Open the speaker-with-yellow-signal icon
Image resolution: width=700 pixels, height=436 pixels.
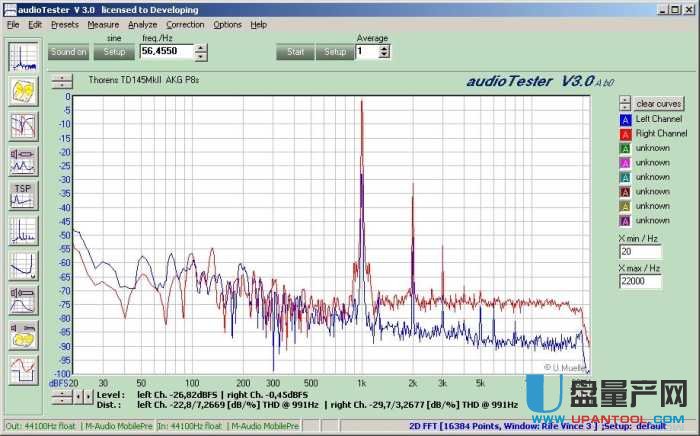[x=22, y=334]
